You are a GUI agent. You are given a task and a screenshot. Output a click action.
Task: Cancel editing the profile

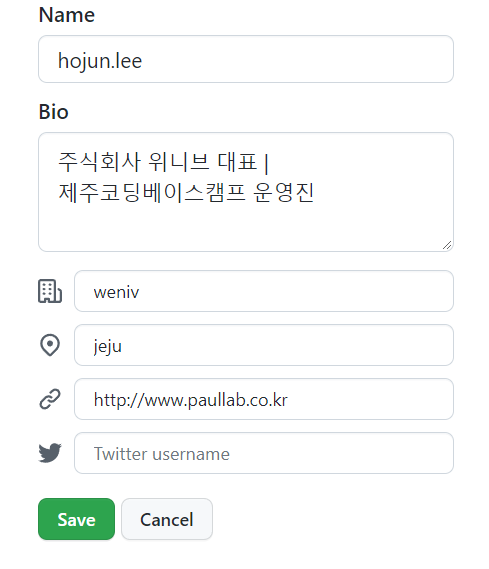point(167,519)
